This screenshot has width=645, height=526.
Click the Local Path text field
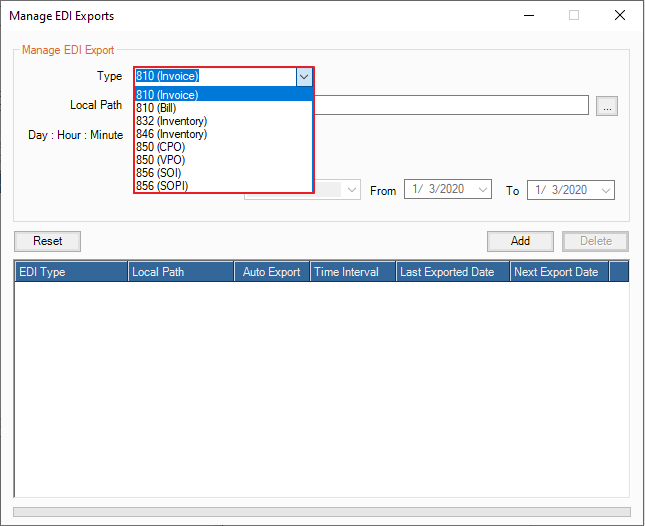point(450,106)
